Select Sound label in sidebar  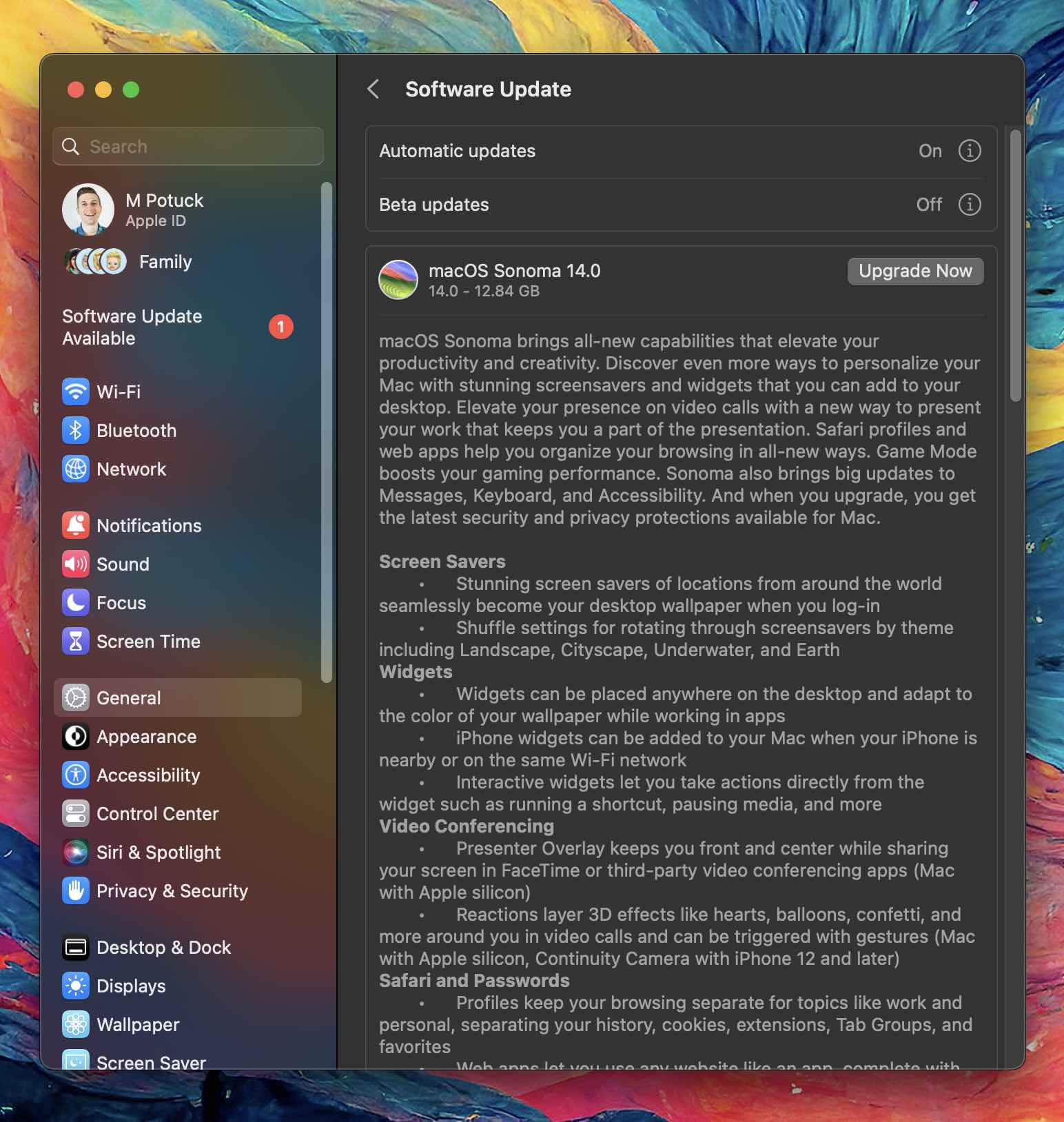(x=123, y=564)
